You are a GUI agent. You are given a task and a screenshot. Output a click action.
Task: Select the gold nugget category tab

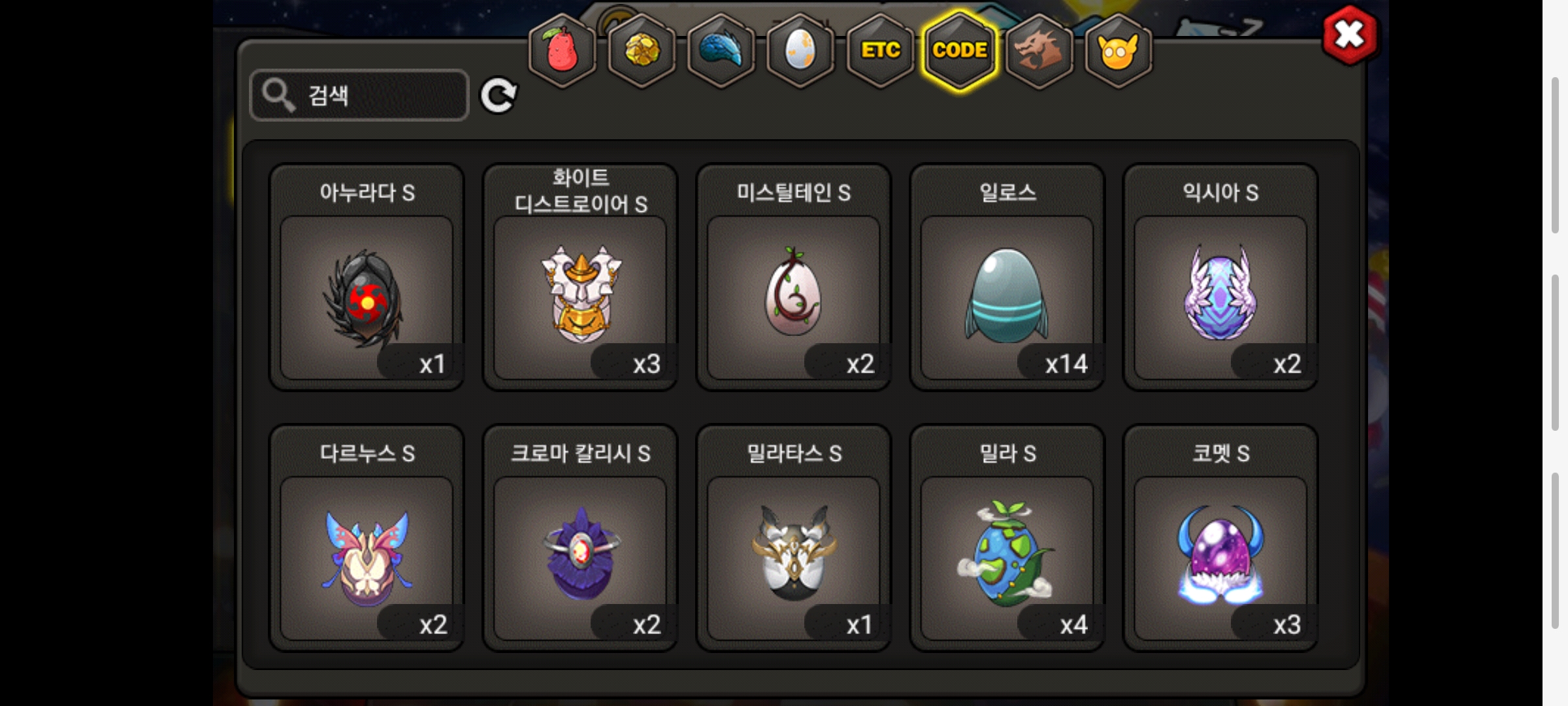(642, 50)
